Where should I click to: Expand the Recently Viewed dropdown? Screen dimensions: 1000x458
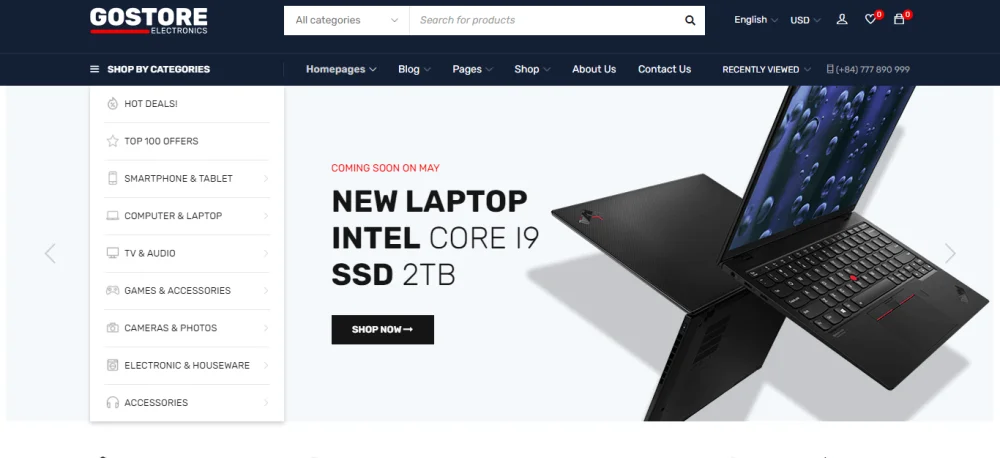tap(766, 70)
